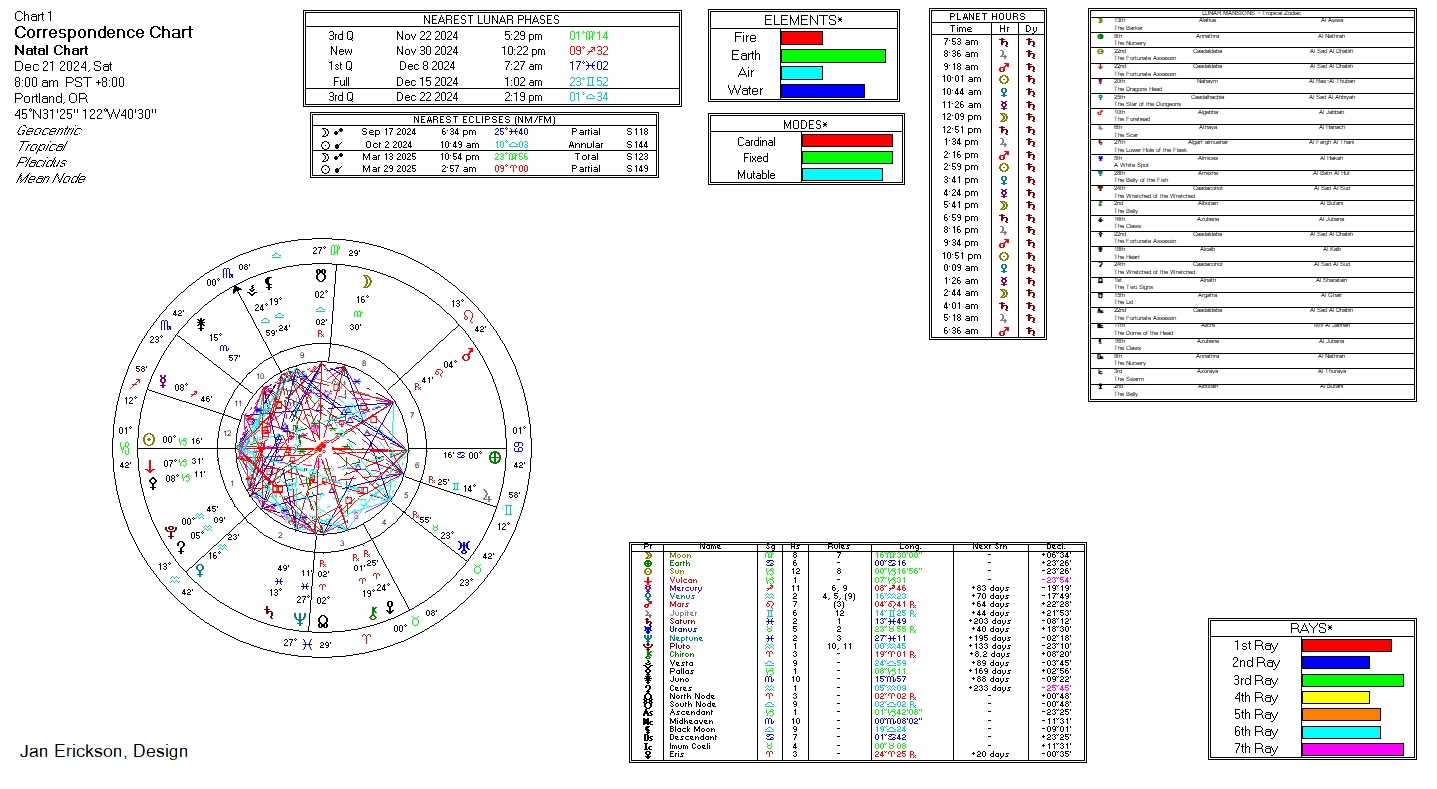
Task: Click the 'Correspondence Chart' title
Action: (x=103, y=32)
